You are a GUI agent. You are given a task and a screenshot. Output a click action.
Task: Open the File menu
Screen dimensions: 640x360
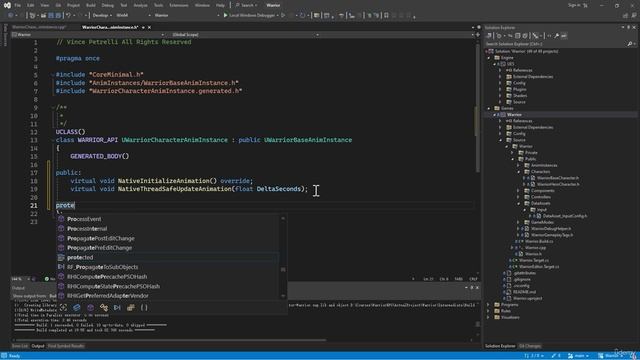[18, 5]
